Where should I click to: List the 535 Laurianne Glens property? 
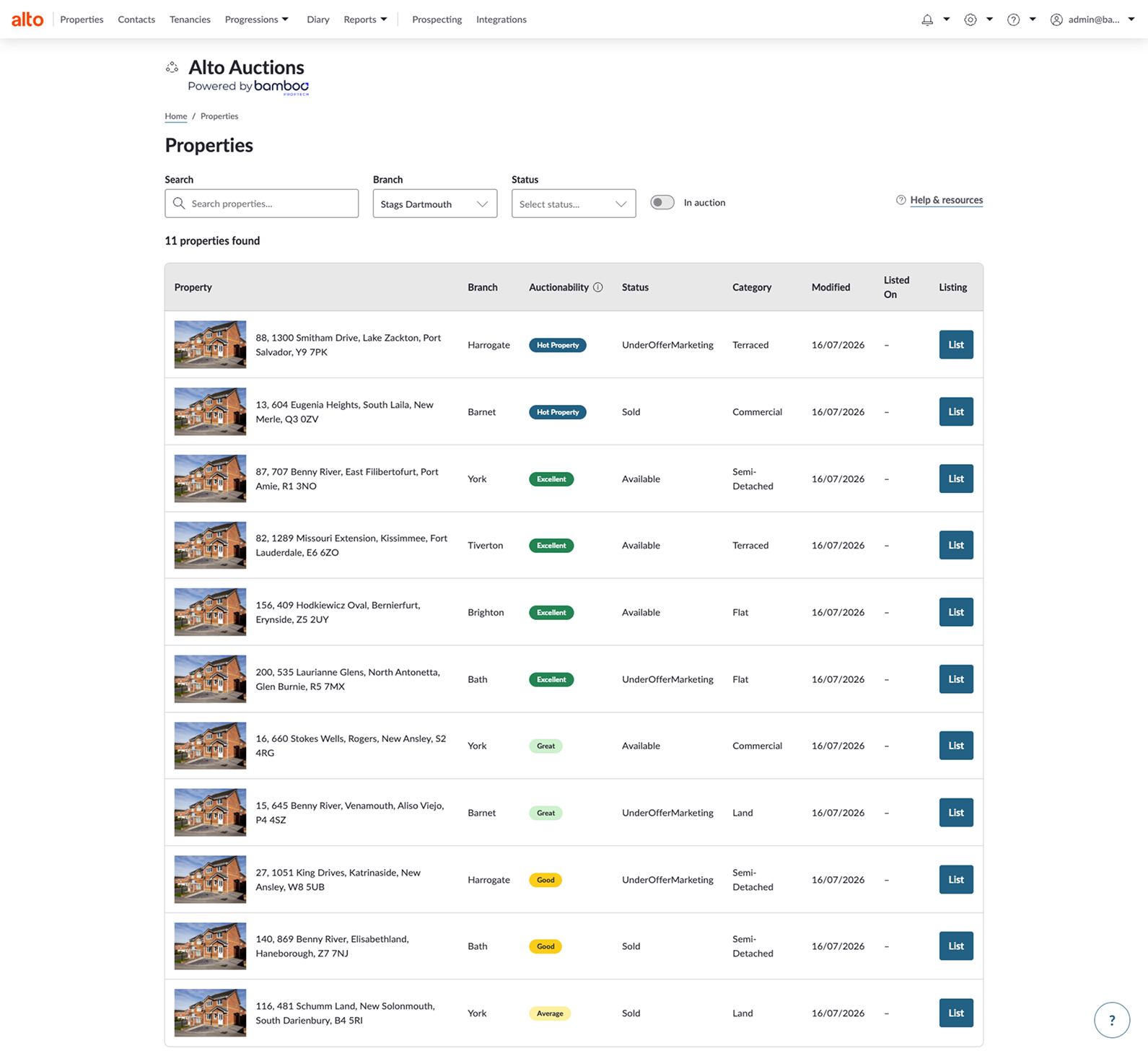point(956,679)
